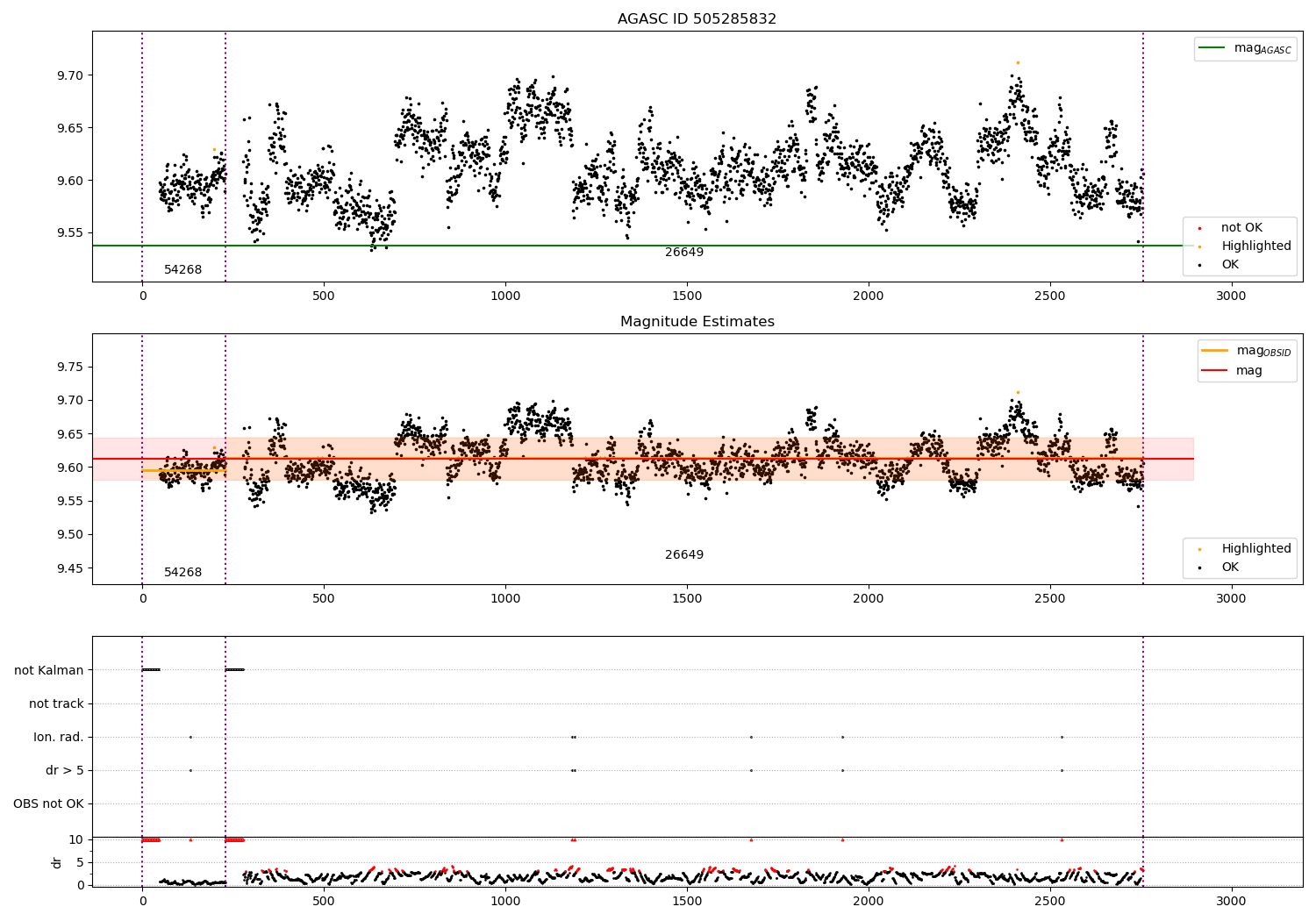
Task: Click the red 'mag' legend entry in middle plot
Action: [1233, 370]
